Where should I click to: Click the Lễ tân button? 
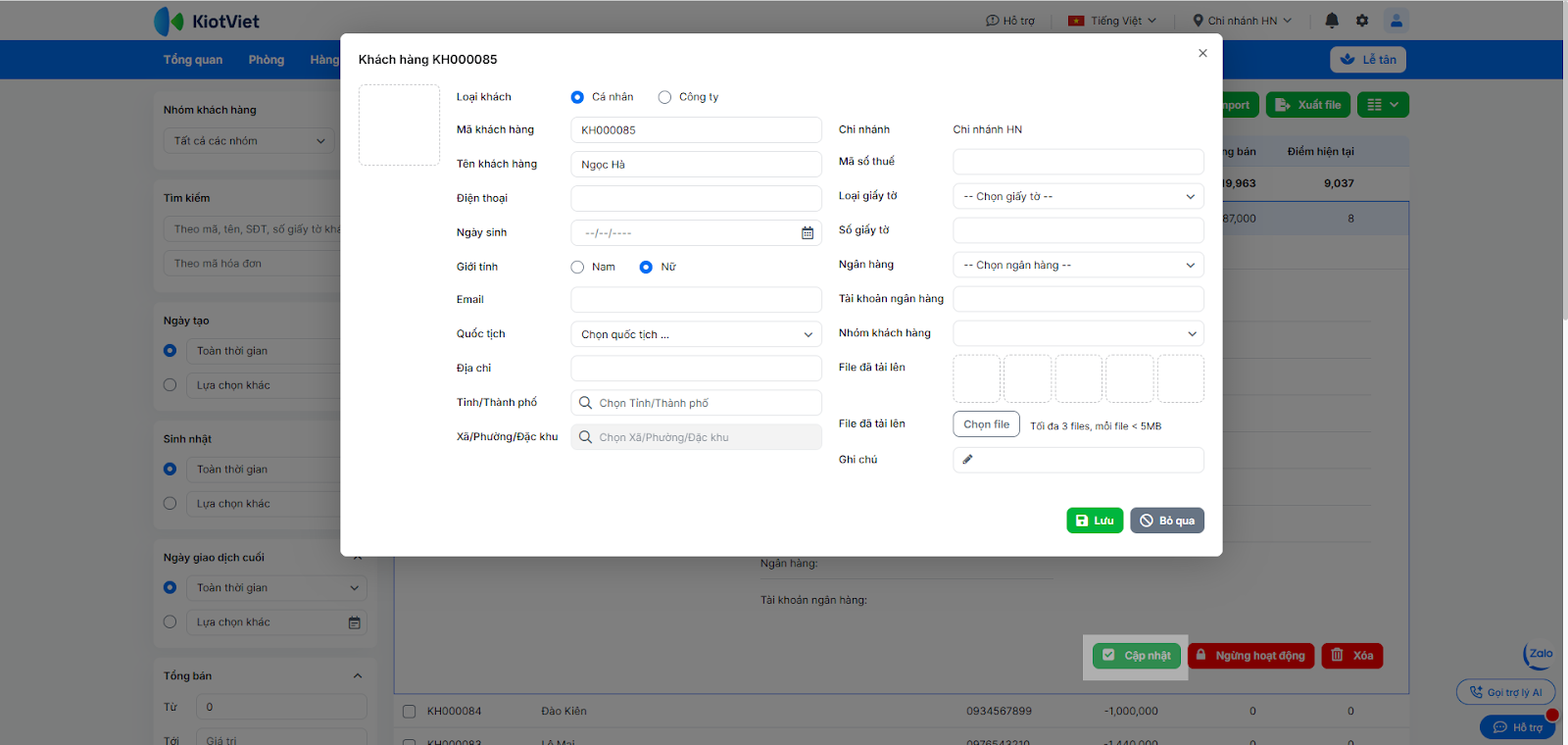pos(1368,60)
